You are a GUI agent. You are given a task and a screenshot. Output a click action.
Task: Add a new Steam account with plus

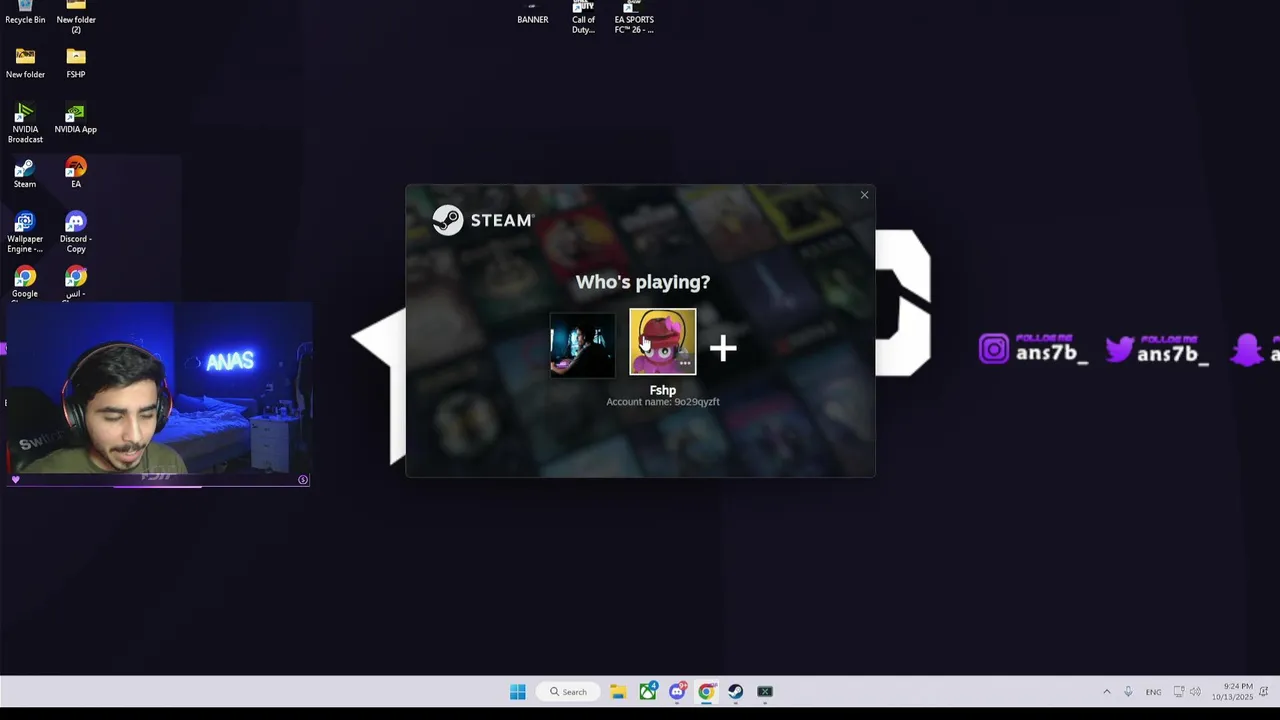tap(723, 347)
